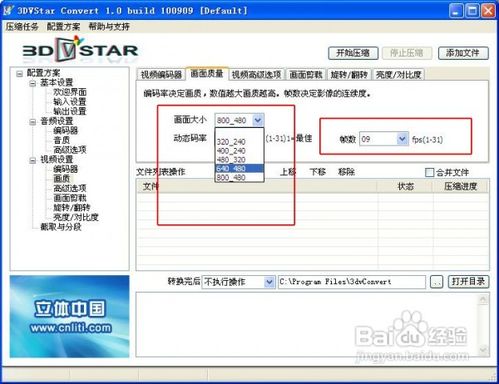
Task: Click the 打开目录 button
Action: tap(468, 282)
